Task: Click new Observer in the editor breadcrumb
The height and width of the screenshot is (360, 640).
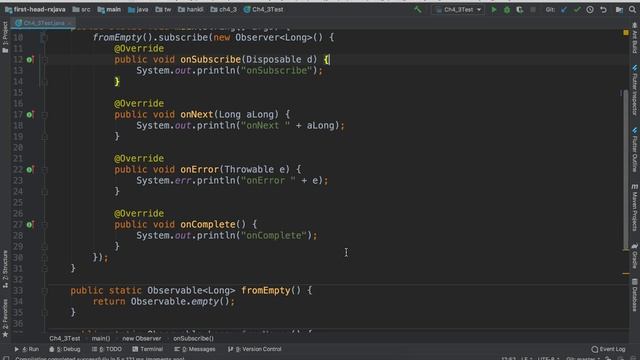Action: (x=141, y=338)
